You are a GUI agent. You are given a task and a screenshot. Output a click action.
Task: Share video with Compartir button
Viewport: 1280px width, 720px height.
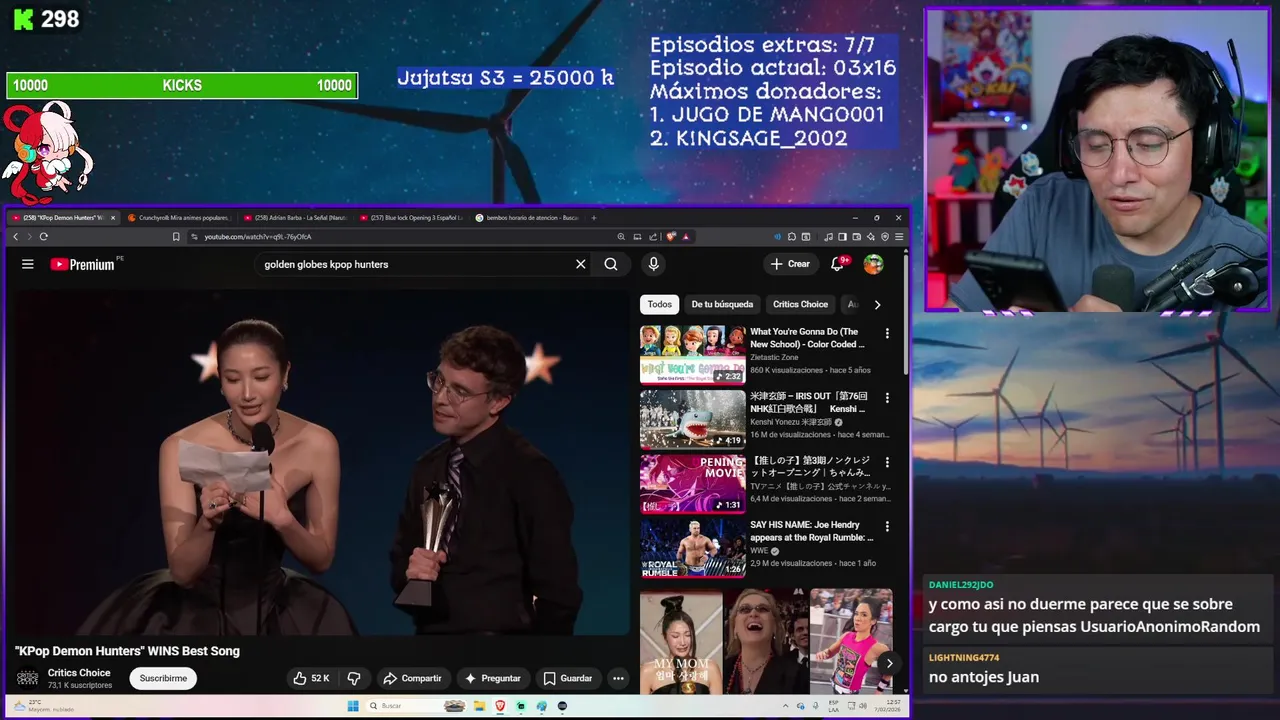pyautogui.click(x=412, y=678)
